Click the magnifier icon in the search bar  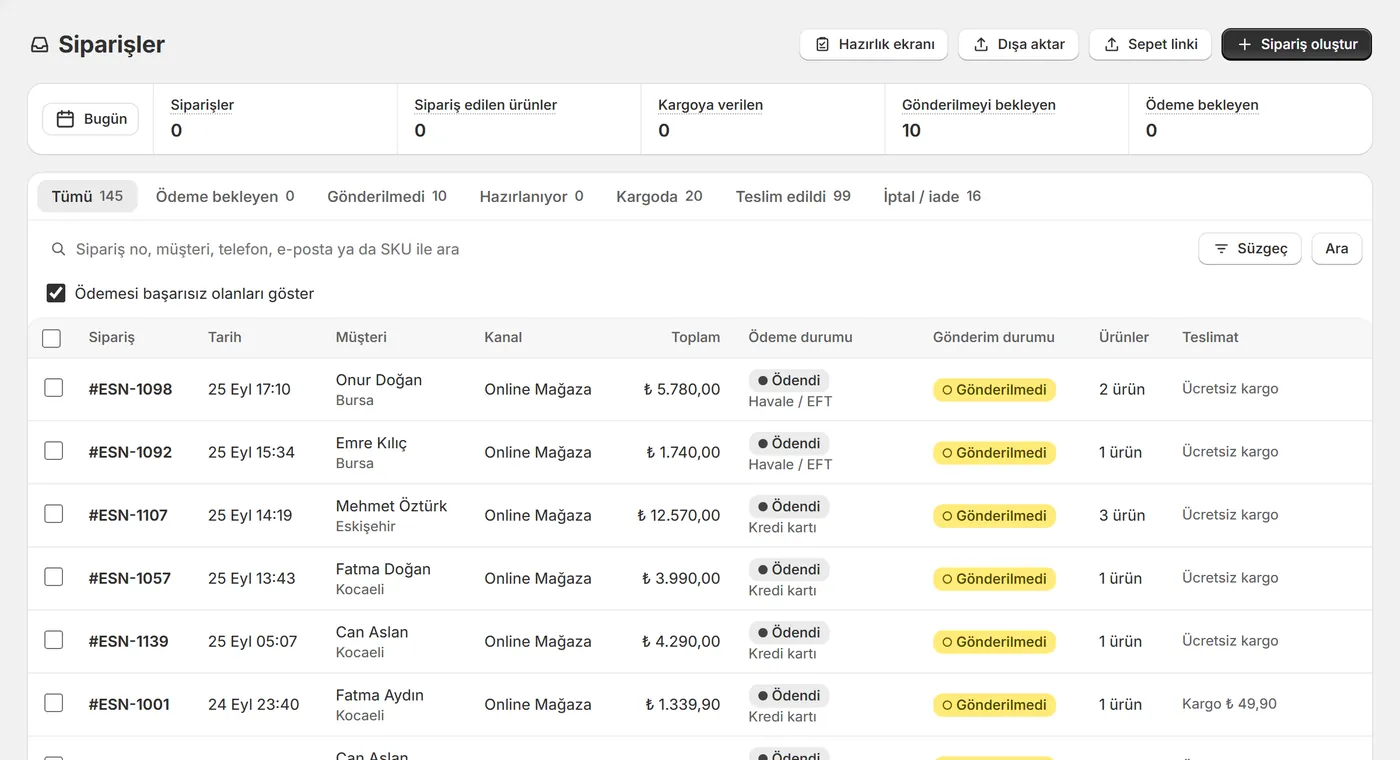59,249
